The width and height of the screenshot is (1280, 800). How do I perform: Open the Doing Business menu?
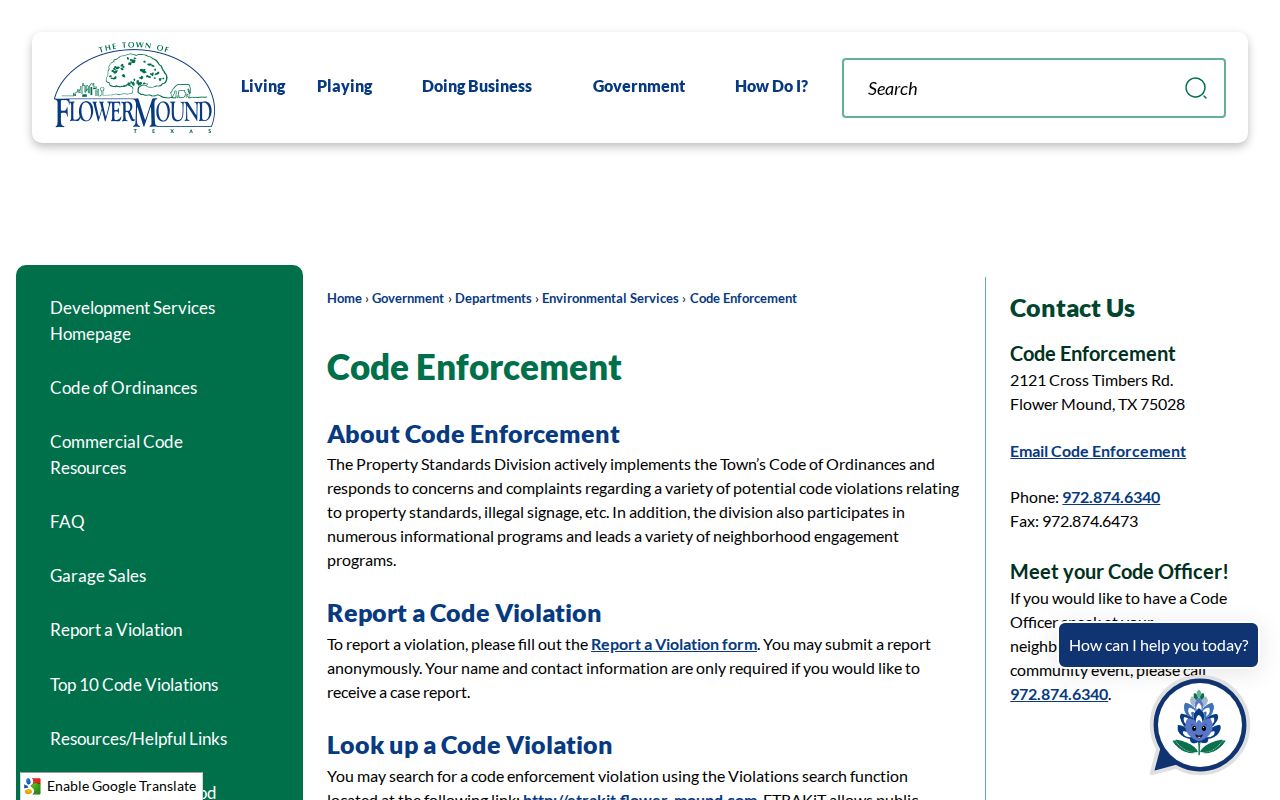coord(477,86)
